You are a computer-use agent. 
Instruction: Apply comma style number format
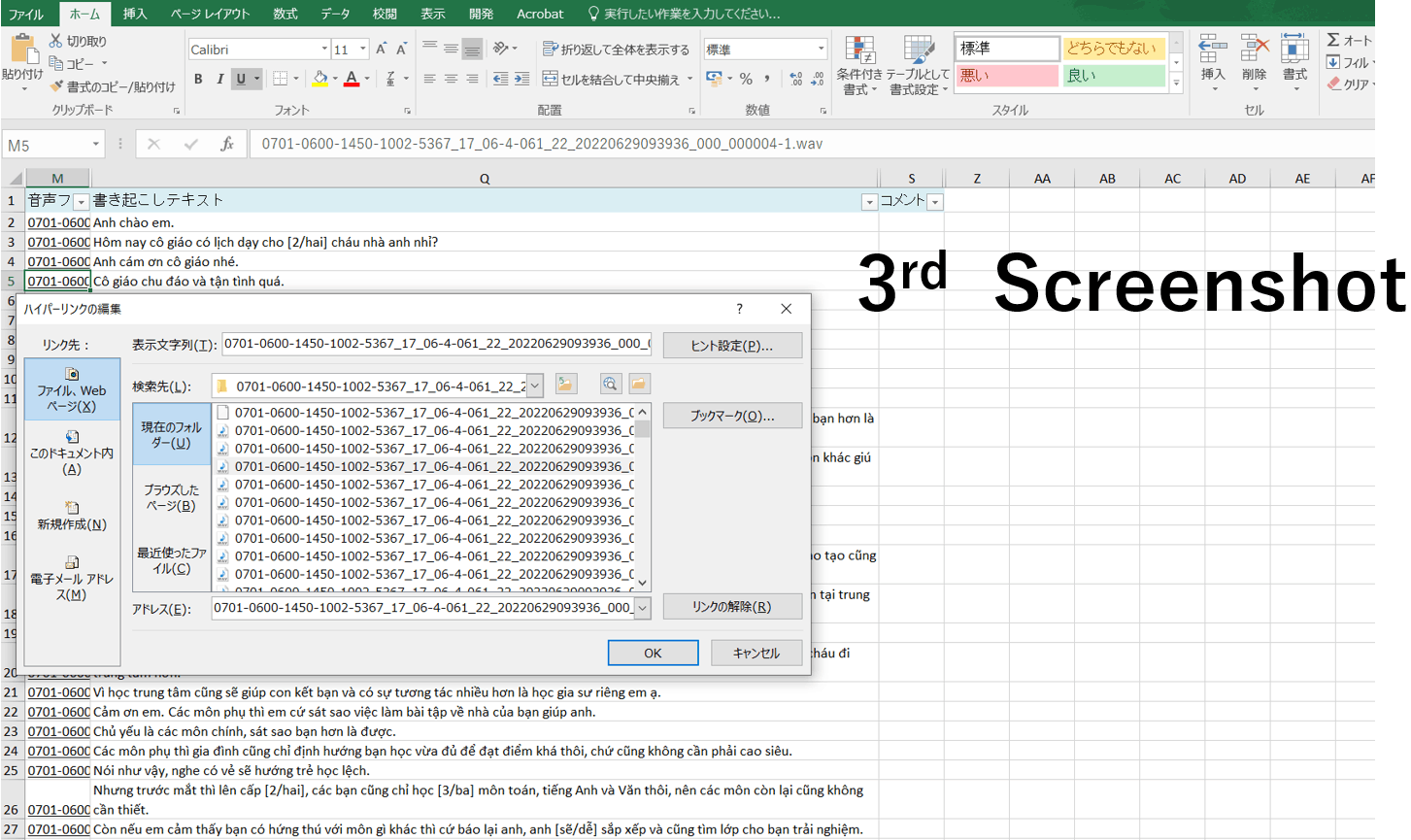[x=767, y=79]
